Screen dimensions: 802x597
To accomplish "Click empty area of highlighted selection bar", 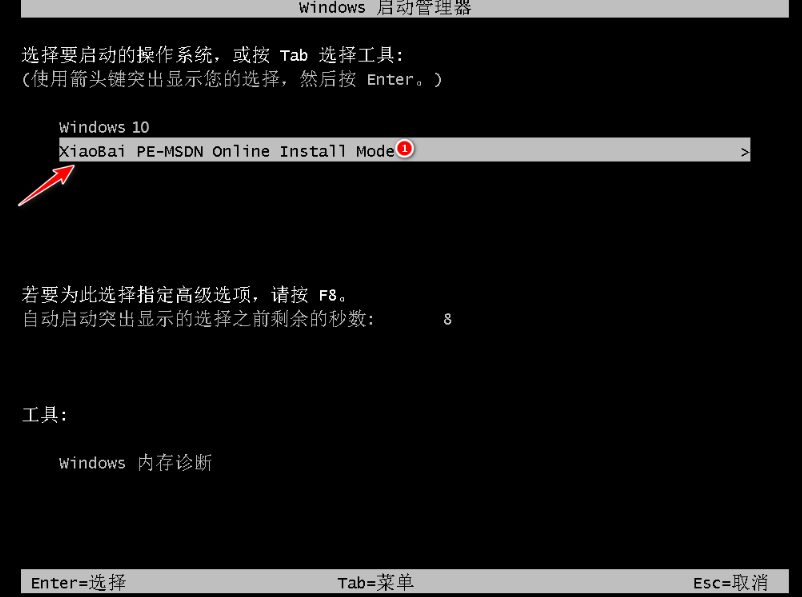I will (573, 150).
